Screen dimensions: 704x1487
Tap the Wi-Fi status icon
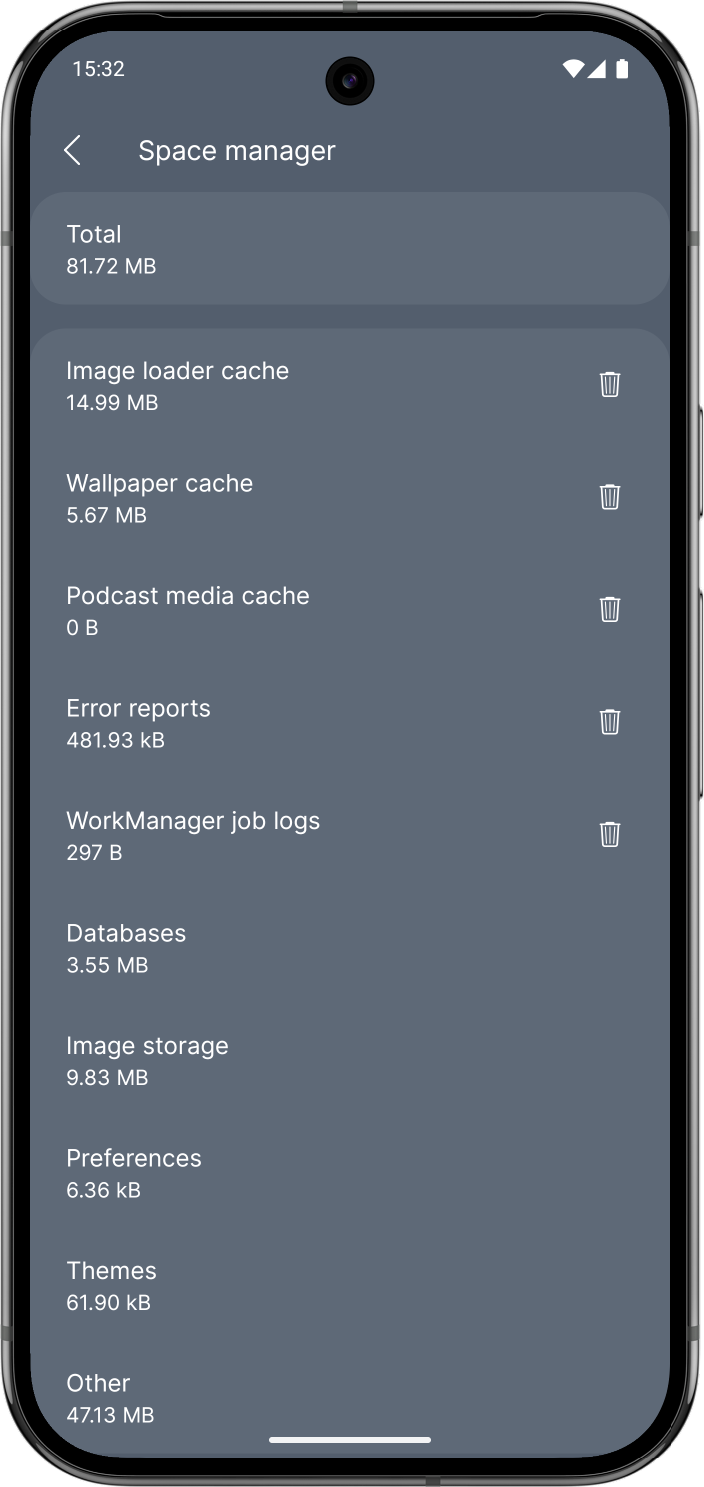(x=573, y=69)
